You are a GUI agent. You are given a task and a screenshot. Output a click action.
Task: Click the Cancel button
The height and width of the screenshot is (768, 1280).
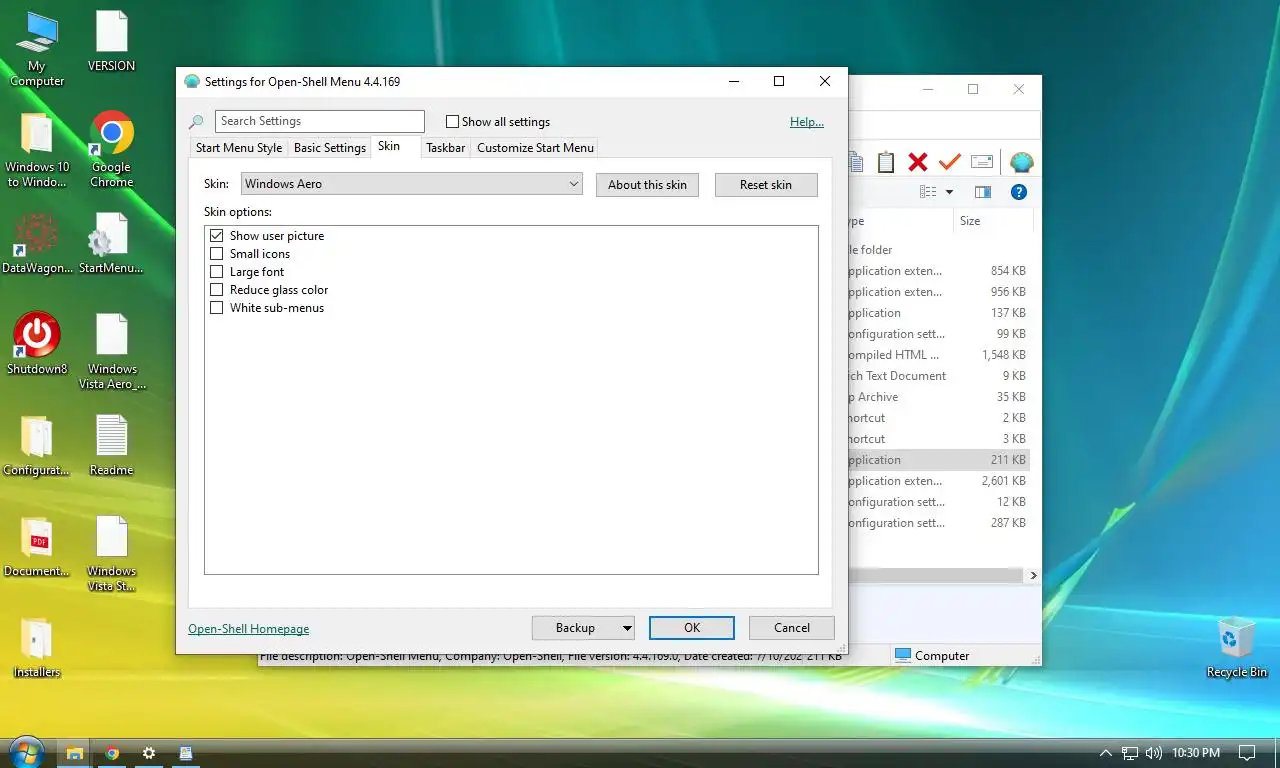pyautogui.click(x=792, y=628)
